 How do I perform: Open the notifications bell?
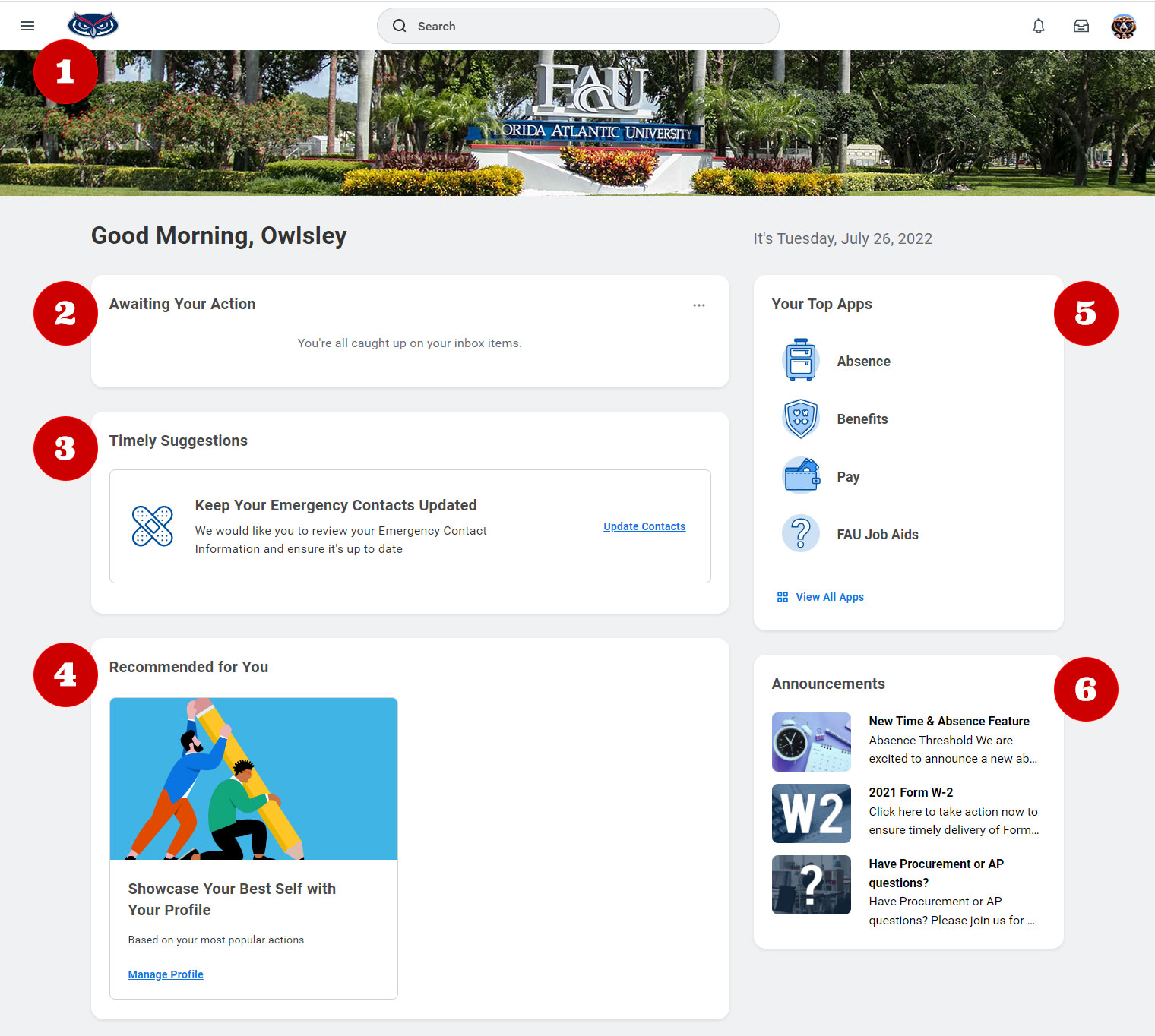1038,26
